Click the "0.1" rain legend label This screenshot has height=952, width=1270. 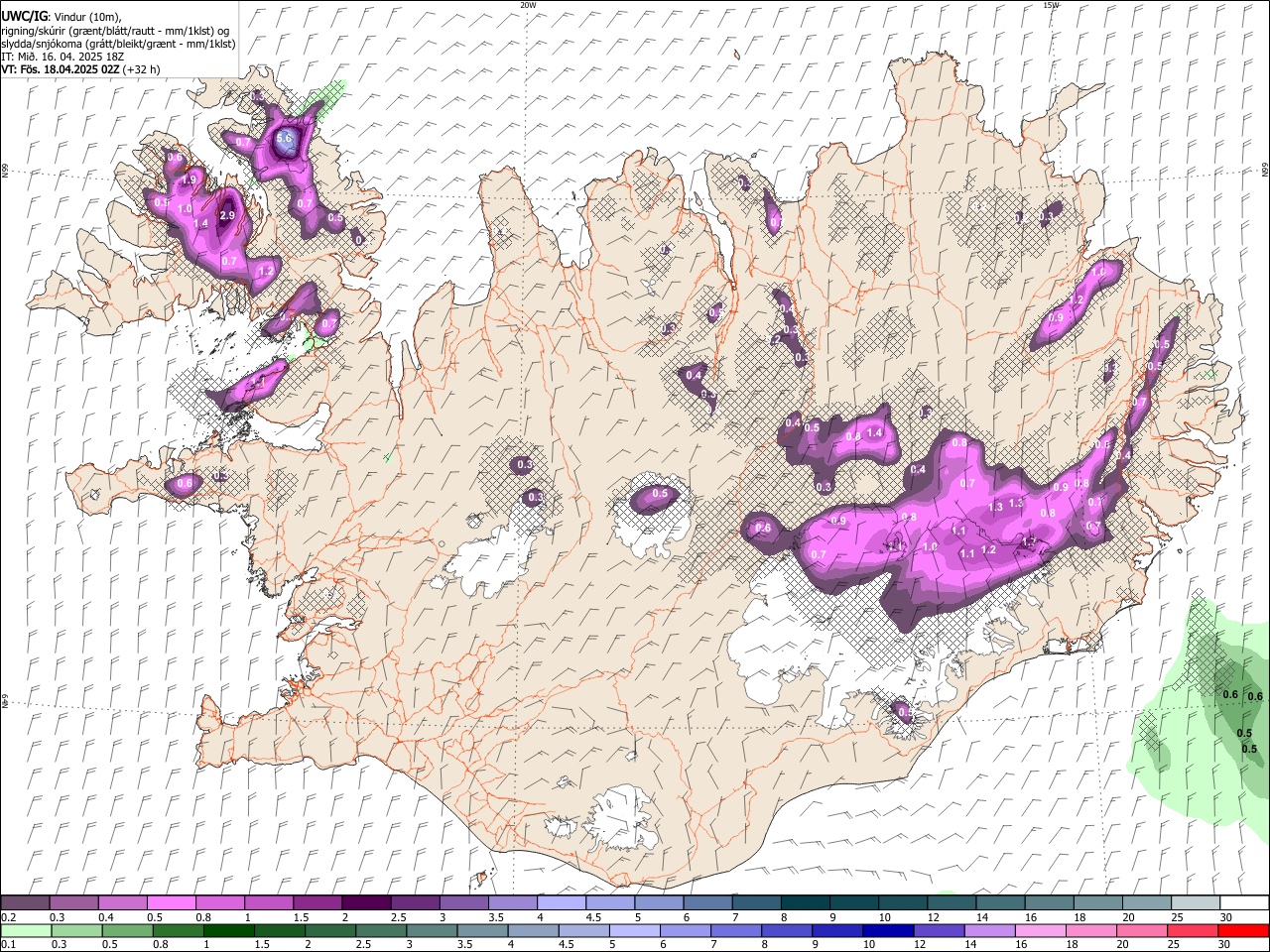7,945
